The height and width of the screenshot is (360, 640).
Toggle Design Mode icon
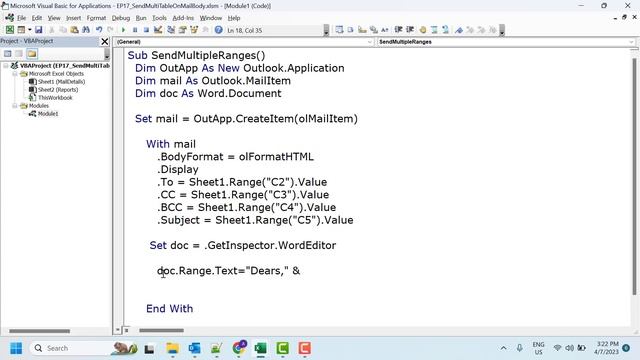(x=158, y=30)
